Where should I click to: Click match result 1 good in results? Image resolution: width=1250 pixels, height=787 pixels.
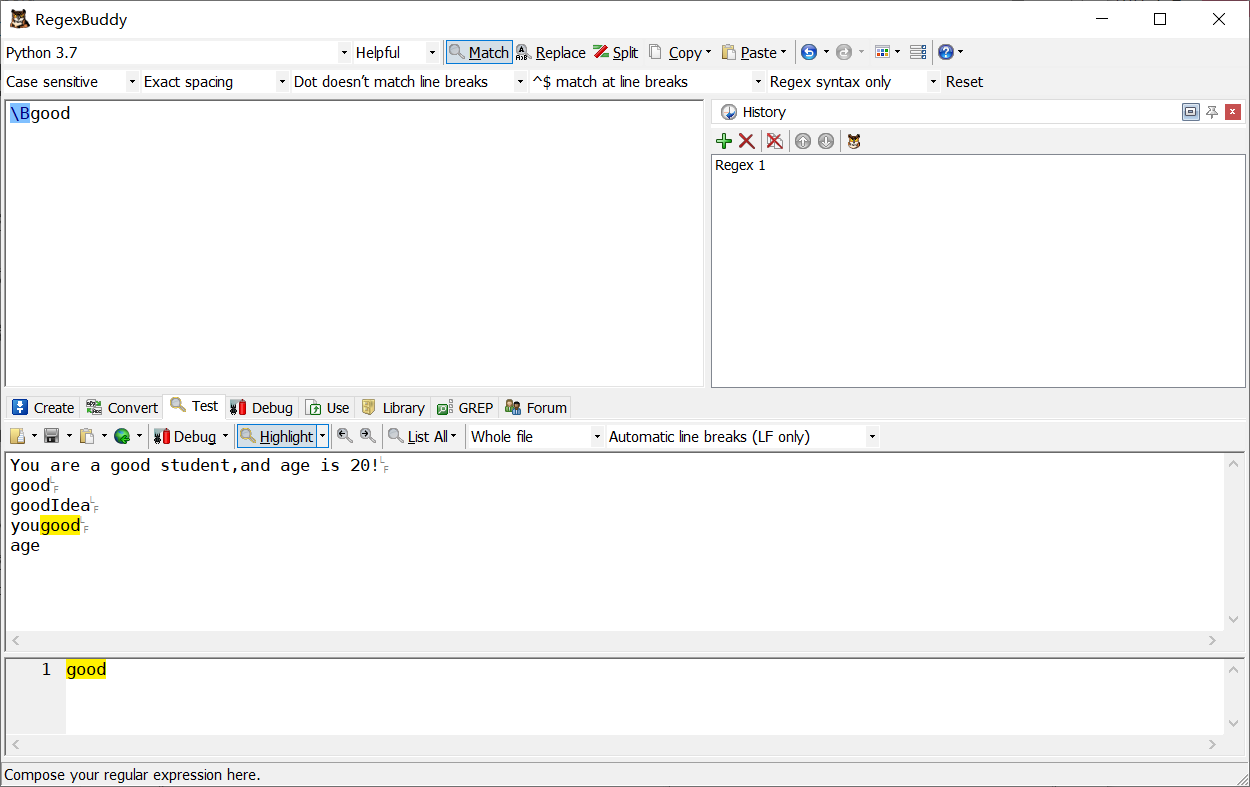[x=86, y=670]
